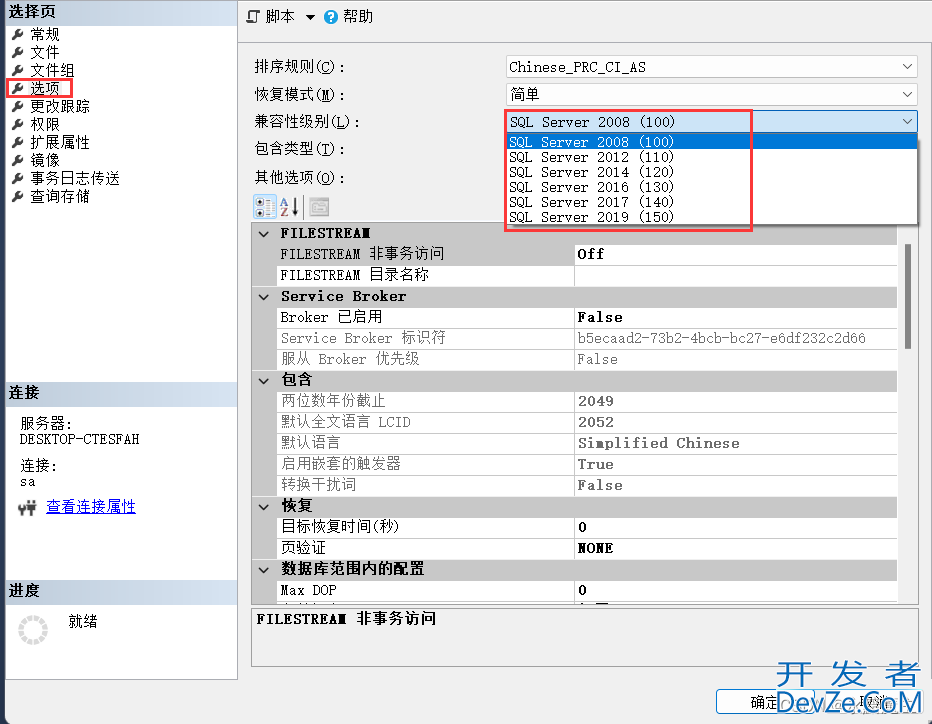Select the 转换干扰词 False value
Image resolution: width=932 pixels, height=724 pixels.
[x=736, y=486]
